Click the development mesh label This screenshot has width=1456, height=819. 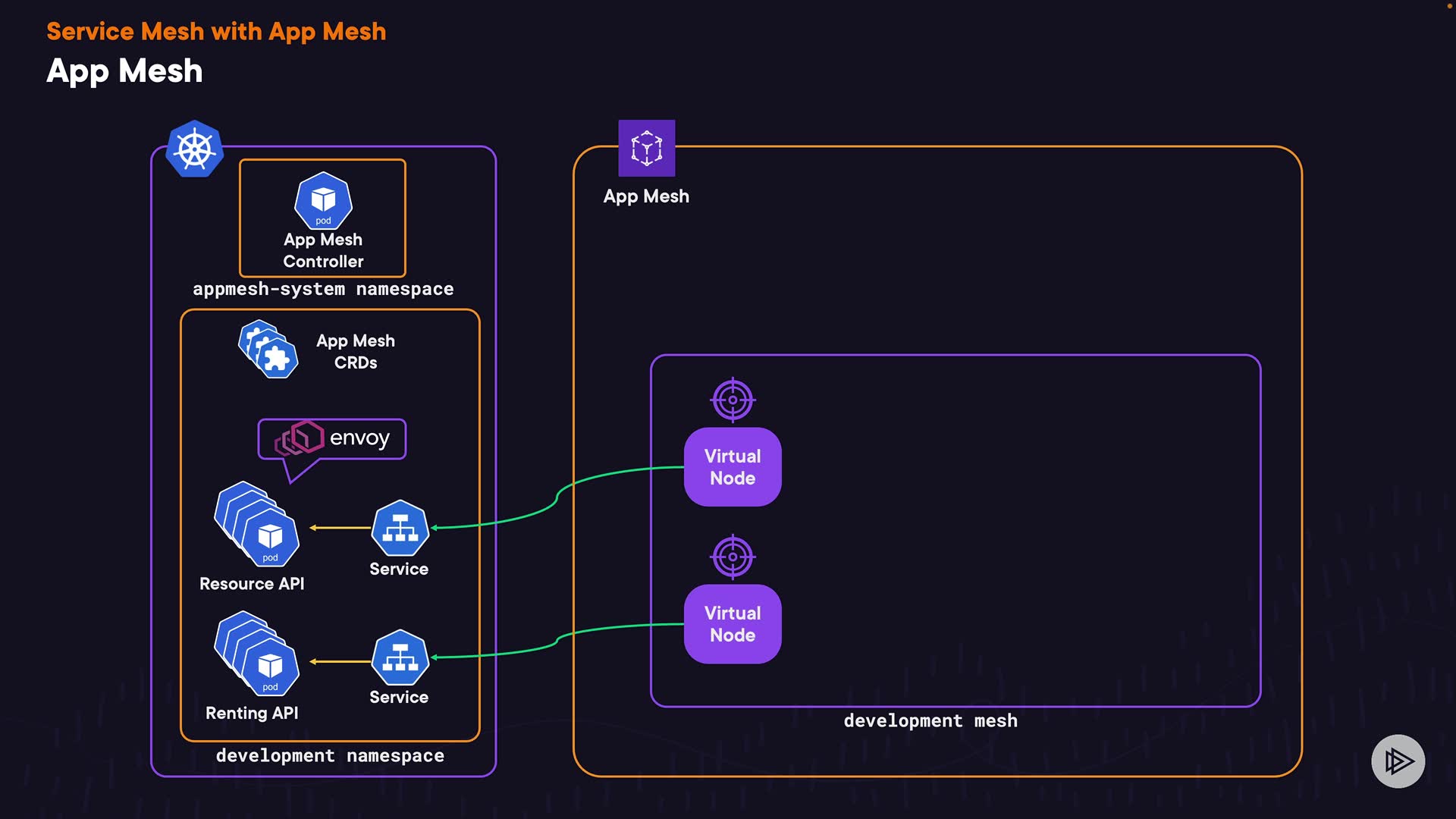point(930,720)
